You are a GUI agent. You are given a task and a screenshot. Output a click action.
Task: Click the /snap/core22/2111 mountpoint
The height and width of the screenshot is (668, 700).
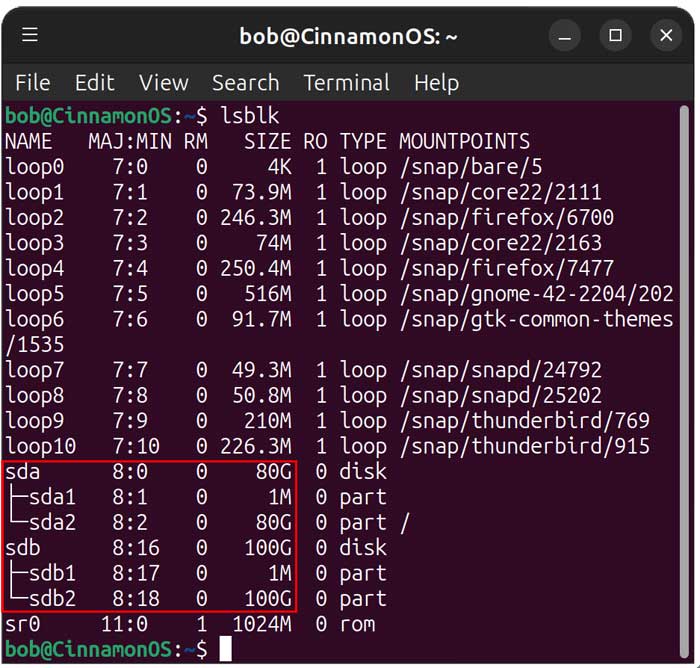coord(501,192)
